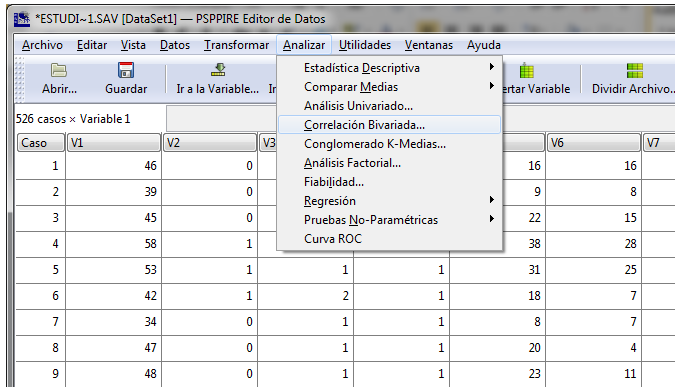Click the V1 column header

[114, 142]
